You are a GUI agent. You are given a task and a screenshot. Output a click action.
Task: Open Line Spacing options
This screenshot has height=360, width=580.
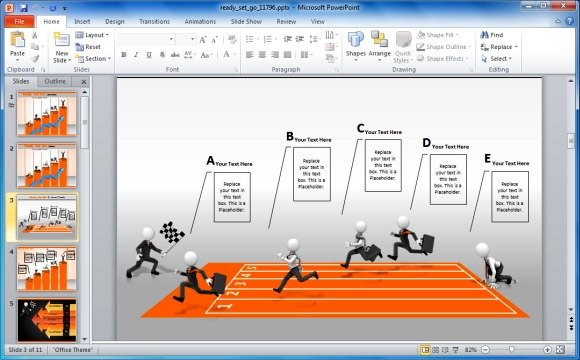coord(315,39)
